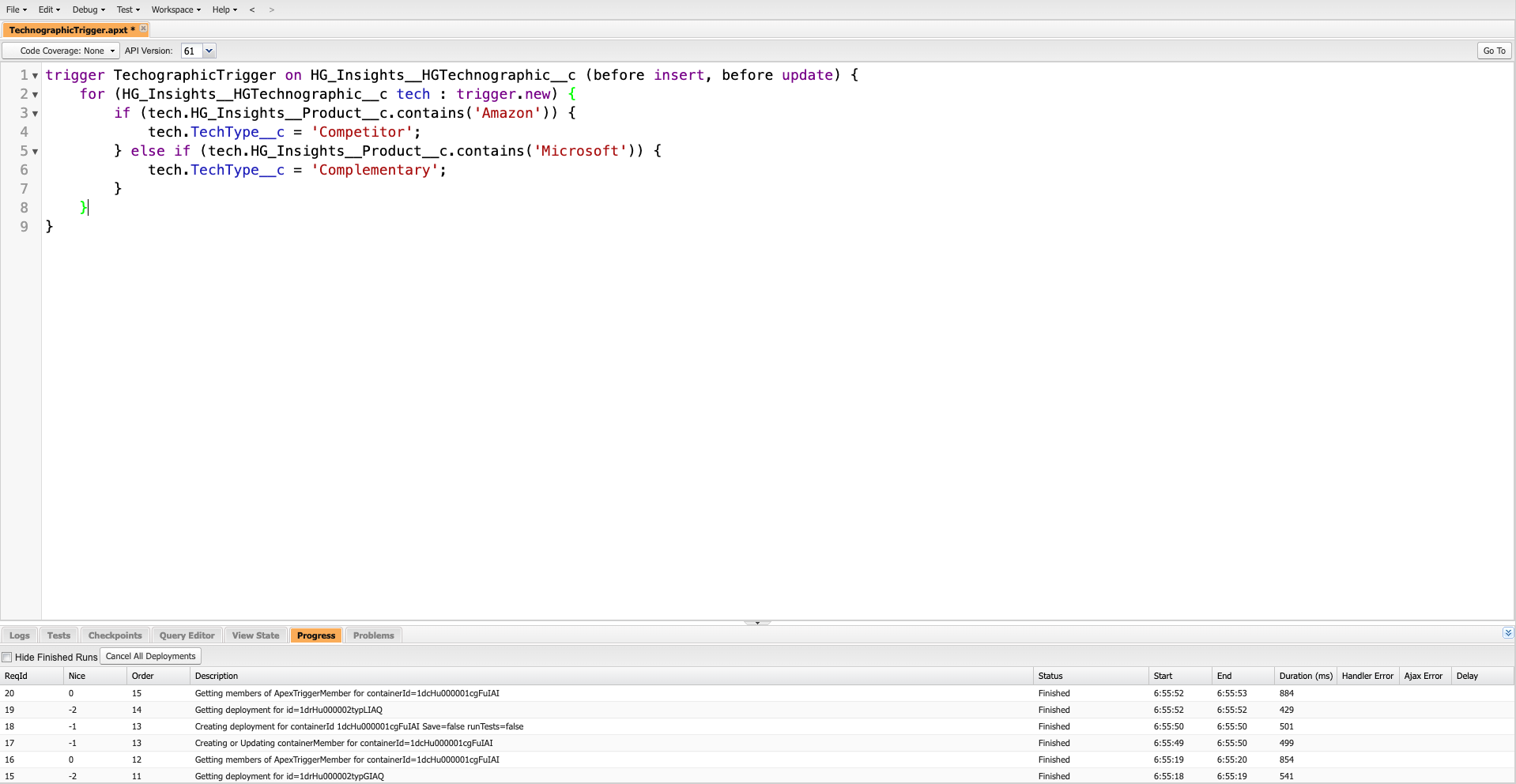Collapse code fold on line 2

[x=35, y=95]
